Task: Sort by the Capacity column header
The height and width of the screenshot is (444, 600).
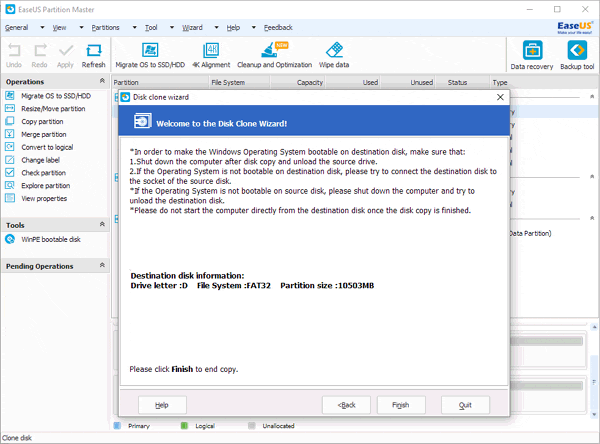Action: coord(298,82)
